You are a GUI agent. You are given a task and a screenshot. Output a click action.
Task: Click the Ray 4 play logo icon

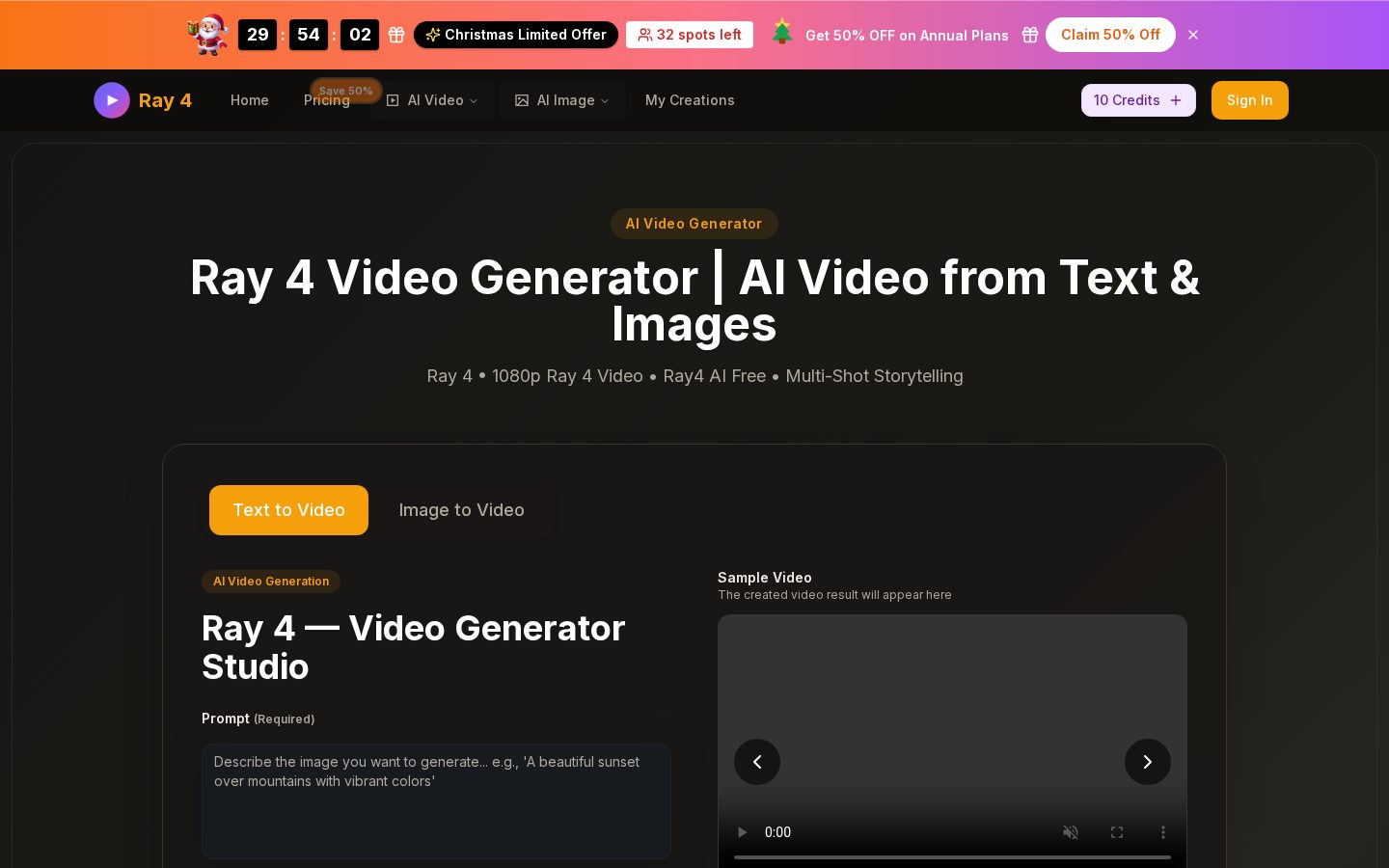(x=112, y=100)
